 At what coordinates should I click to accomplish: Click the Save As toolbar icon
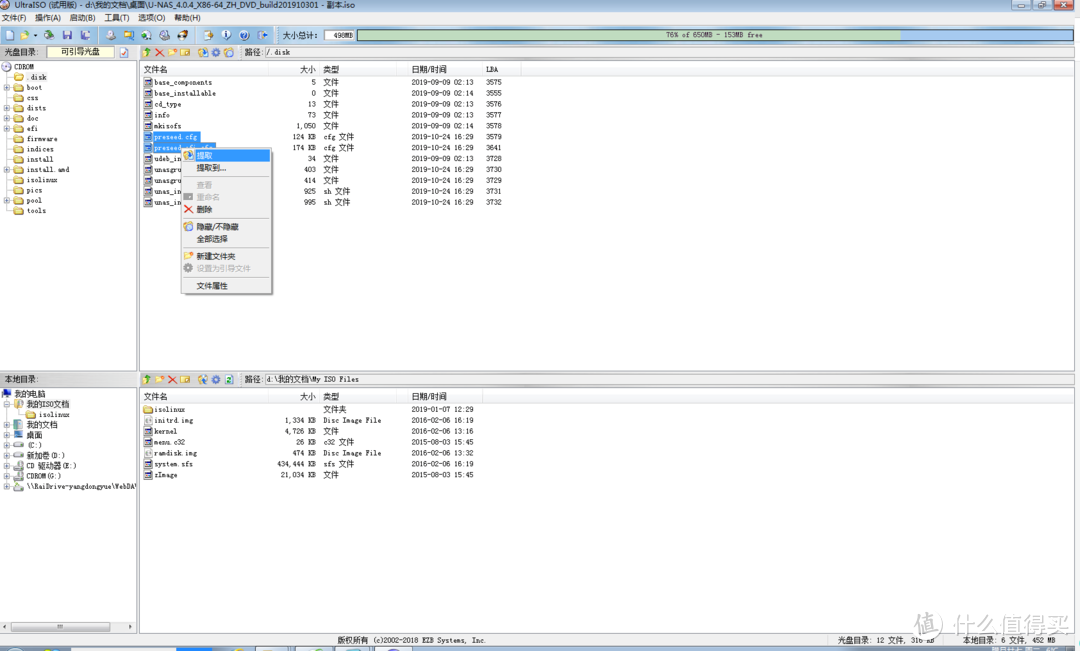point(85,35)
